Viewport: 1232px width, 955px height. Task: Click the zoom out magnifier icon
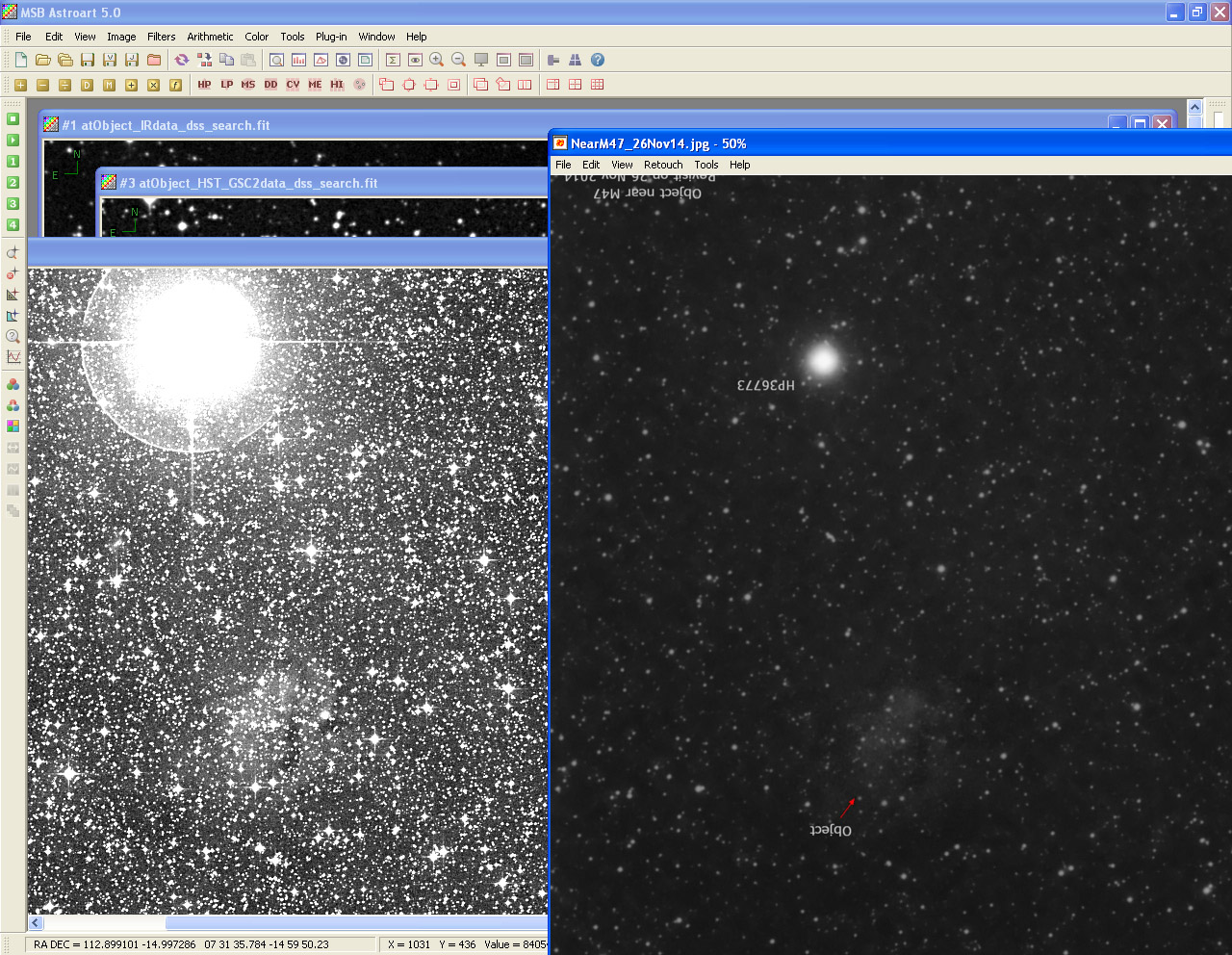pos(458,60)
